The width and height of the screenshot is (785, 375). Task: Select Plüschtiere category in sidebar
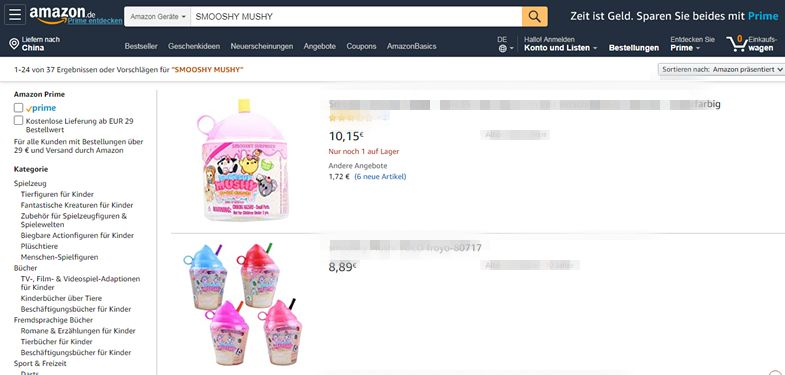point(39,246)
